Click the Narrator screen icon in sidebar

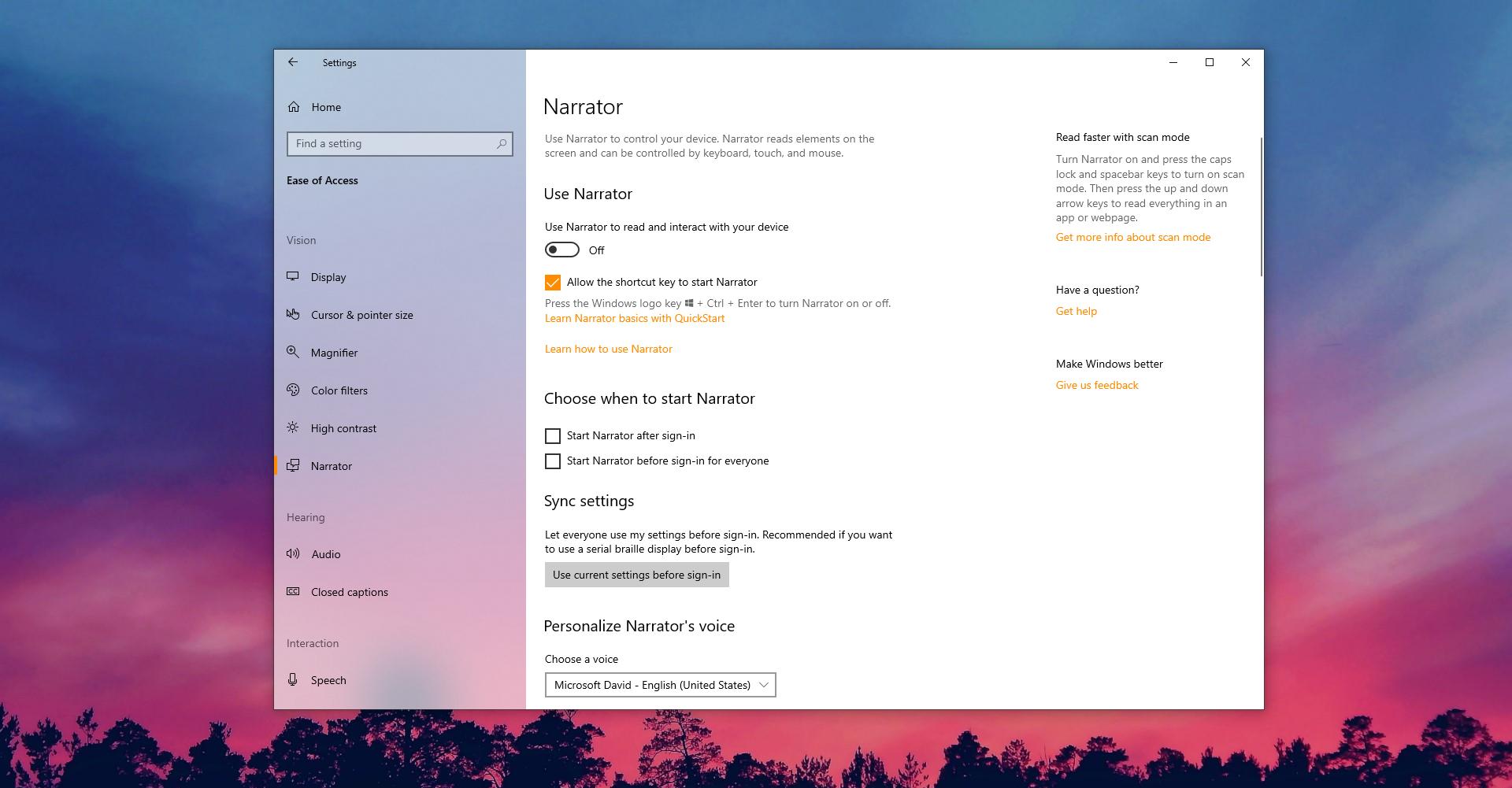[x=293, y=465]
